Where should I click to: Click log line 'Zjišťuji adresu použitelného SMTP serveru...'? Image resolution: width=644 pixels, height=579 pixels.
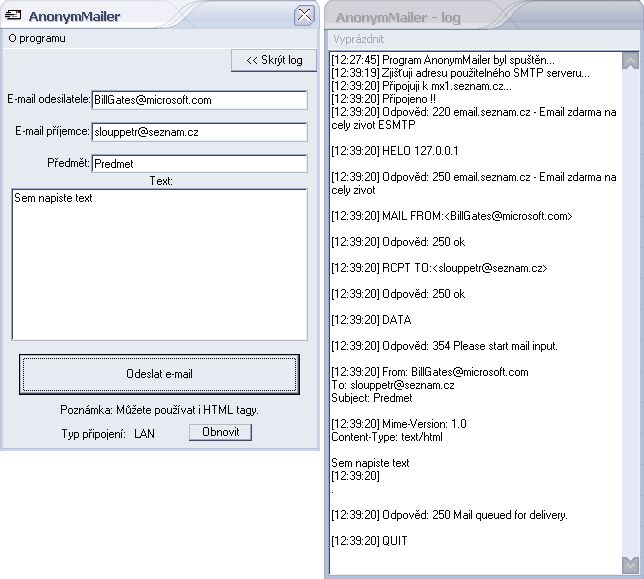pos(460,73)
